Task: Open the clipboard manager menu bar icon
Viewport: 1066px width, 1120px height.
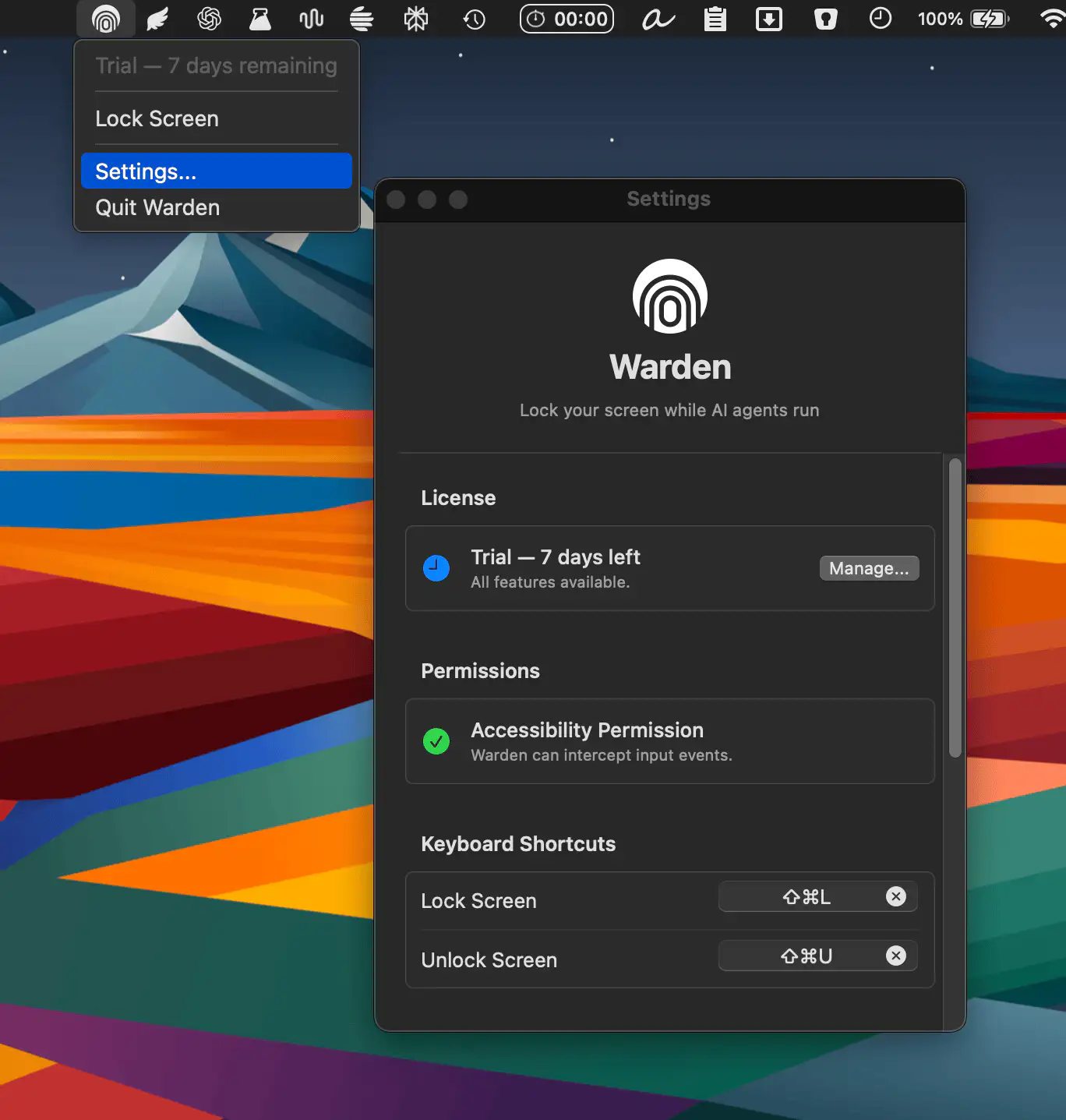Action: point(715,19)
